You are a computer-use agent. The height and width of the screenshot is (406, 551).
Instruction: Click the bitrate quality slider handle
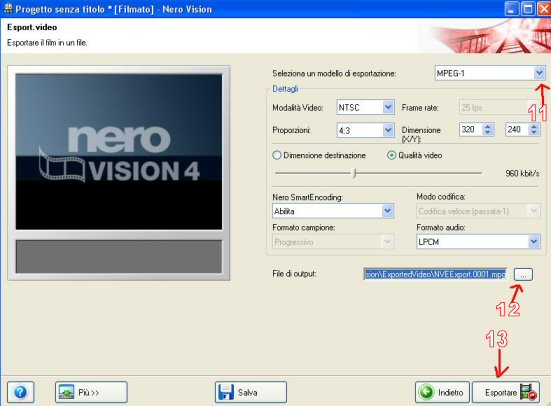point(355,173)
